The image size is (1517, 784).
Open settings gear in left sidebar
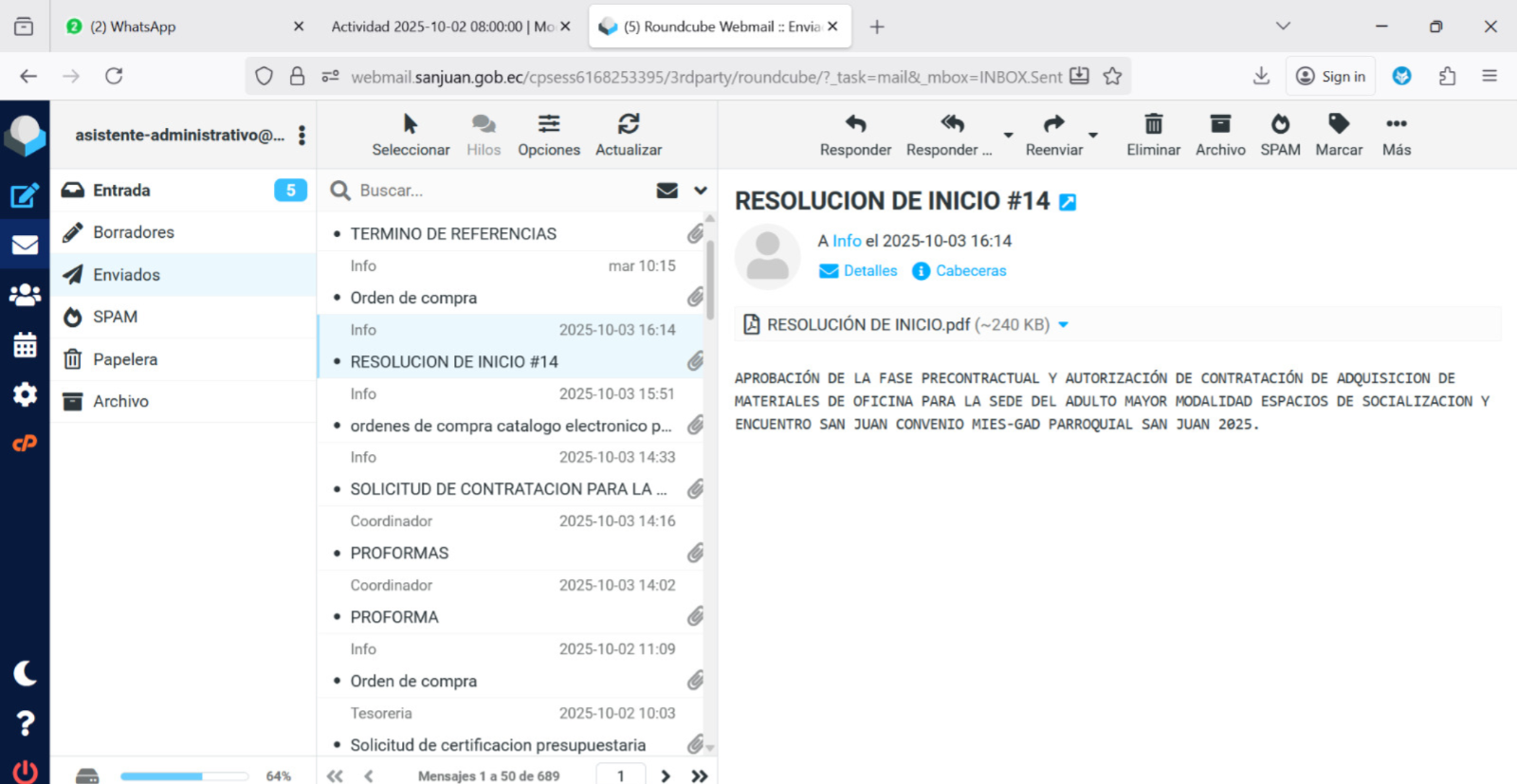[x=25, y=394]
